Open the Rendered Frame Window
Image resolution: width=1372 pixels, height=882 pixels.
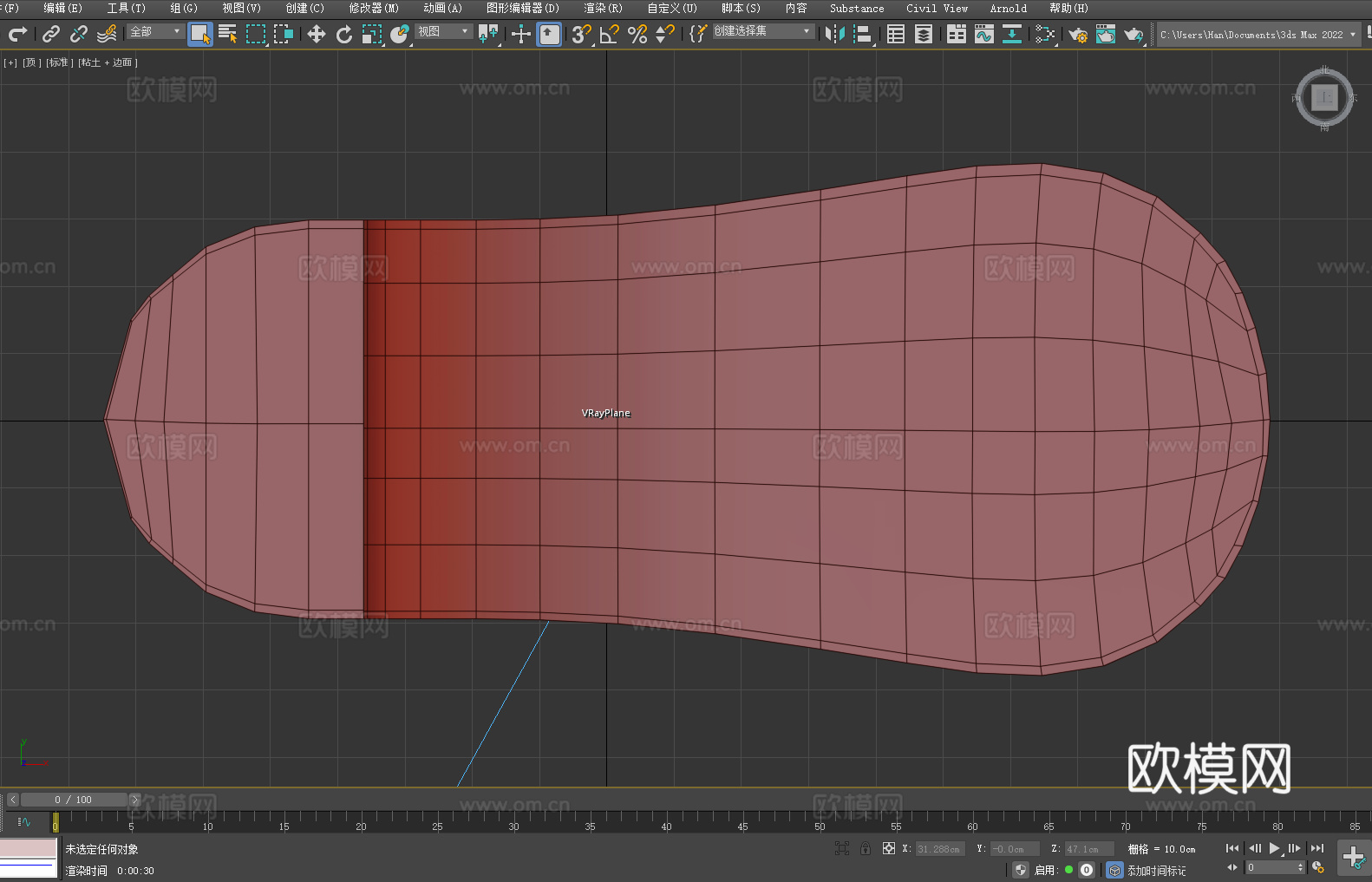point(1106,34)
